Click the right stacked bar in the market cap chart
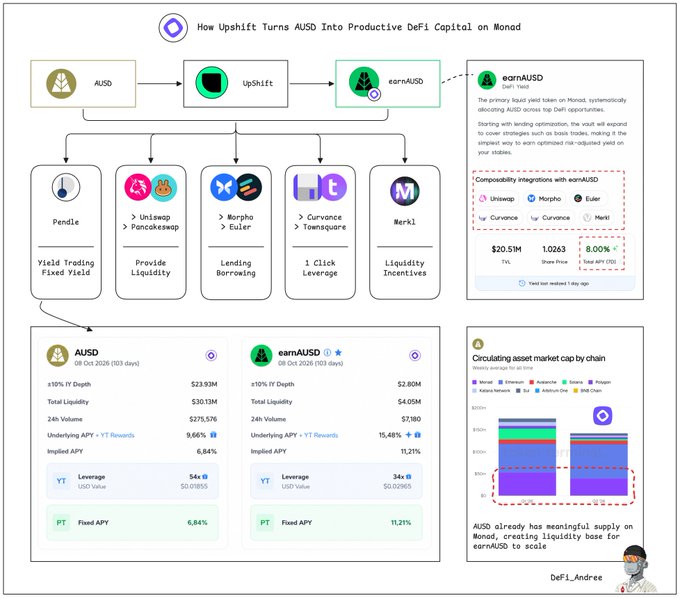 pos(599,464)
